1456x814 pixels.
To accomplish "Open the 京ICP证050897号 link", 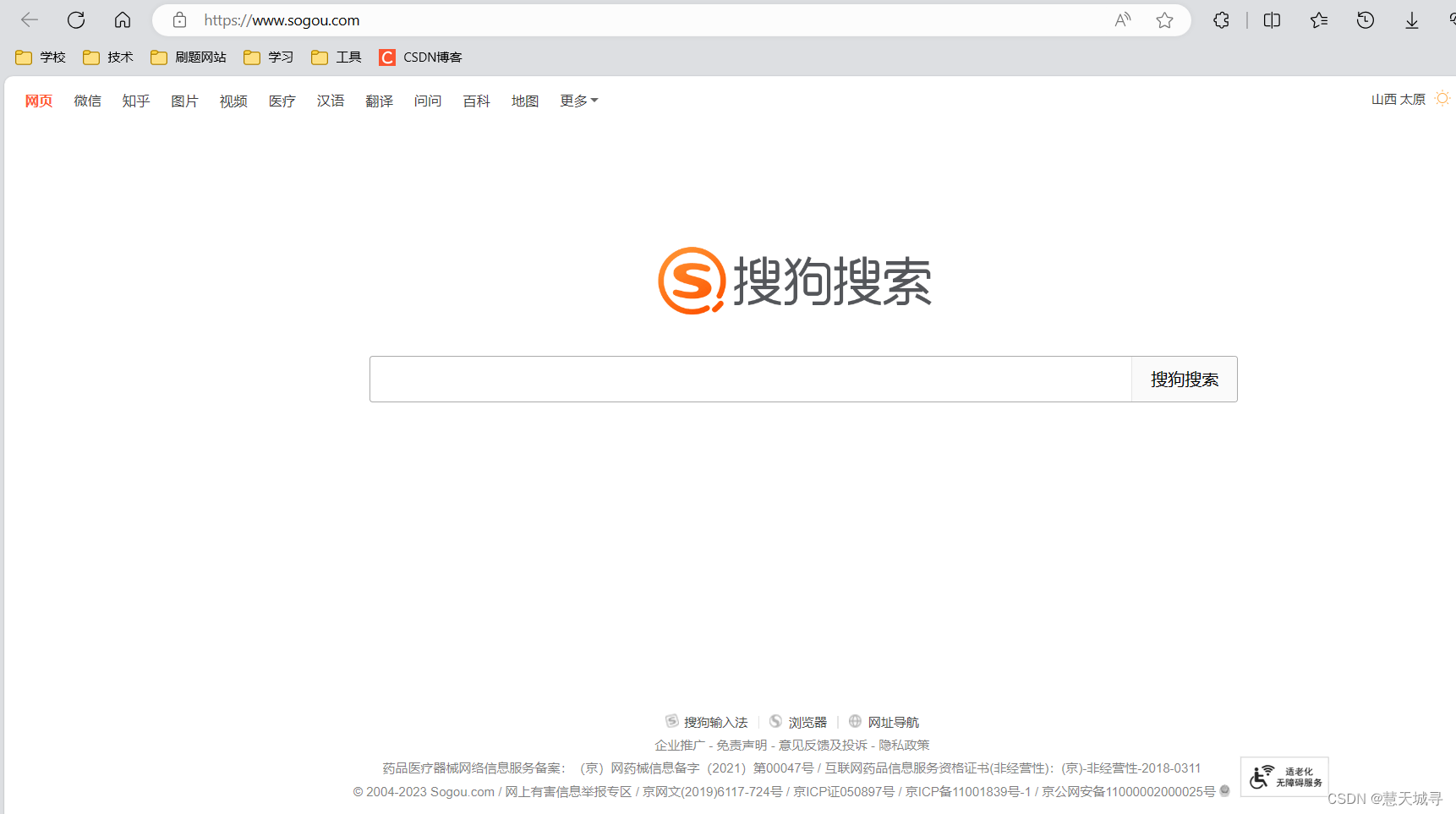I will tap(844, 791).
